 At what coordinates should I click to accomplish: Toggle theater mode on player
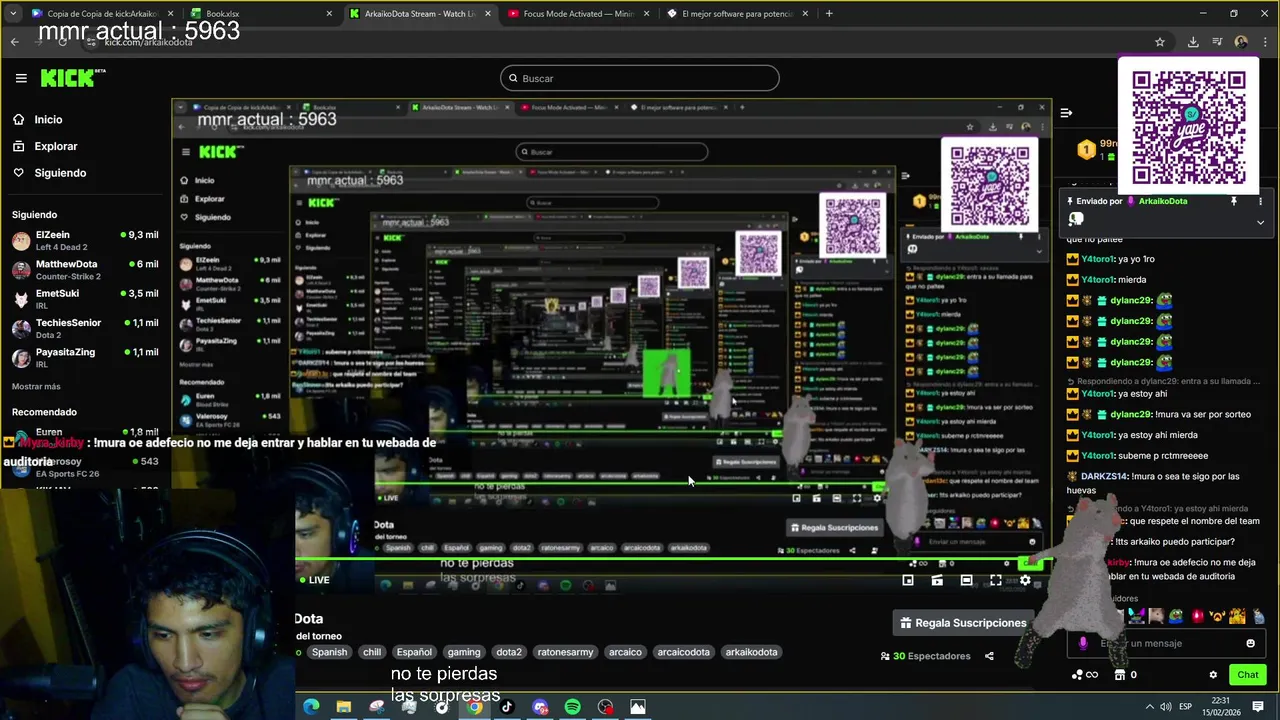[x=966, y=580]
